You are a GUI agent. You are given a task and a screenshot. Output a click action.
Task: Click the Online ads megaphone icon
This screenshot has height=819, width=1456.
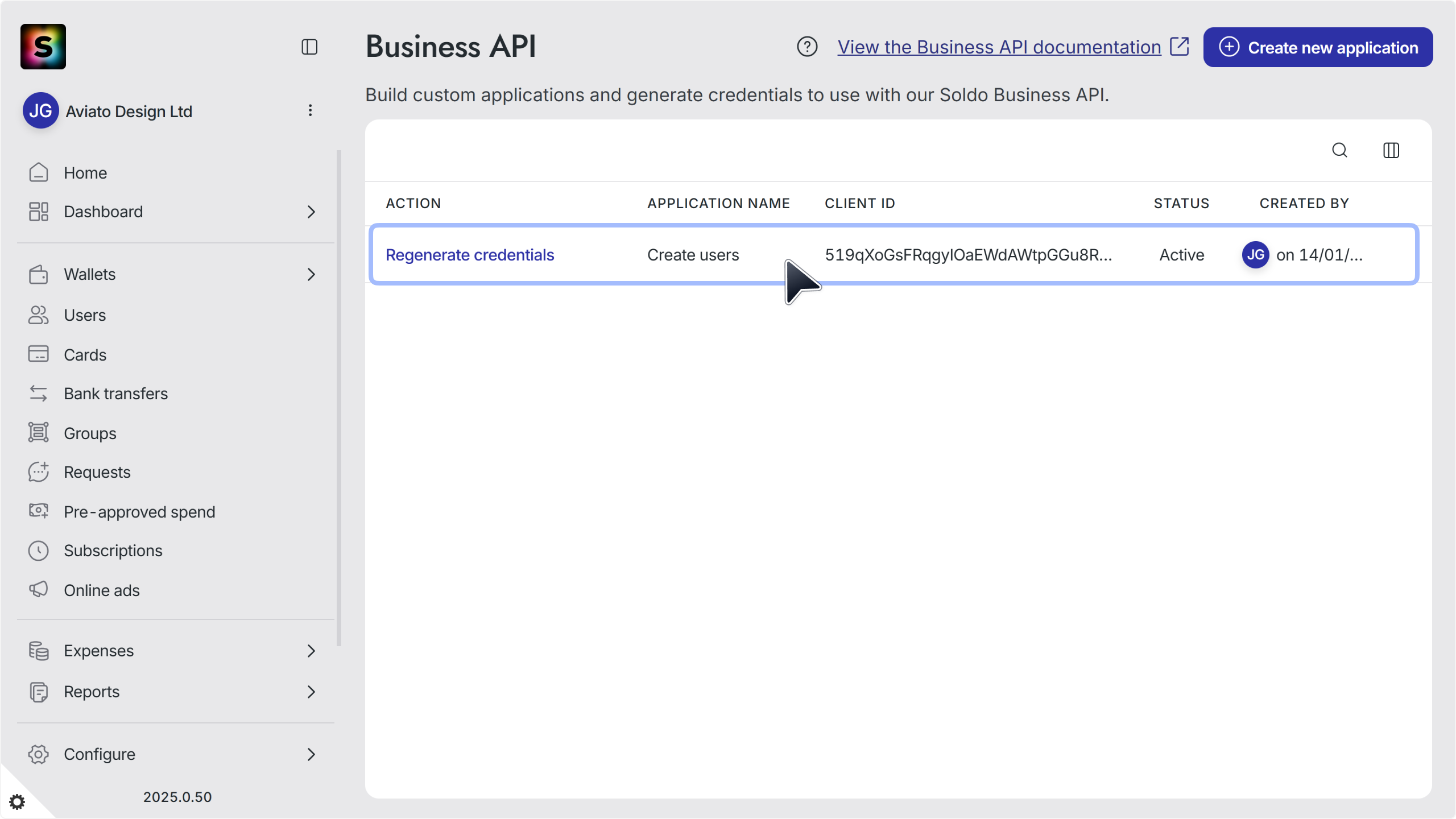pos(38,589)
